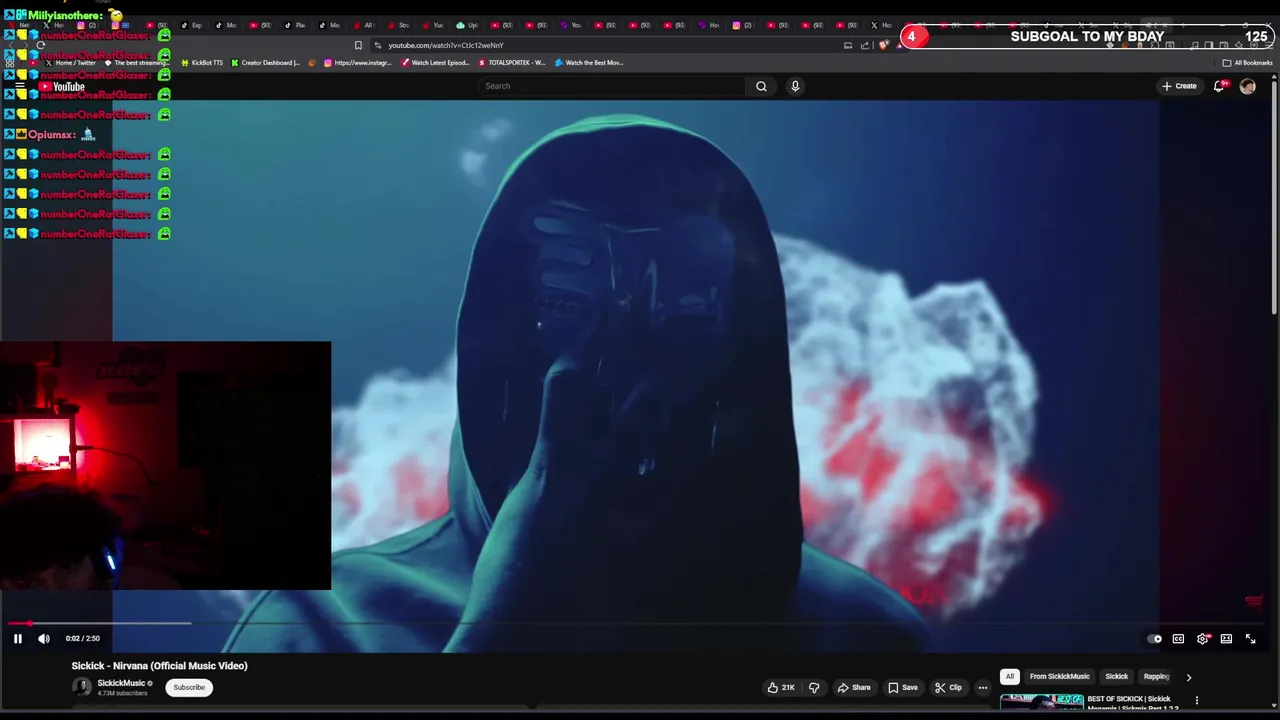
Task: Like the video with thumbs up 21K
Action: click(x=781, y=687)
